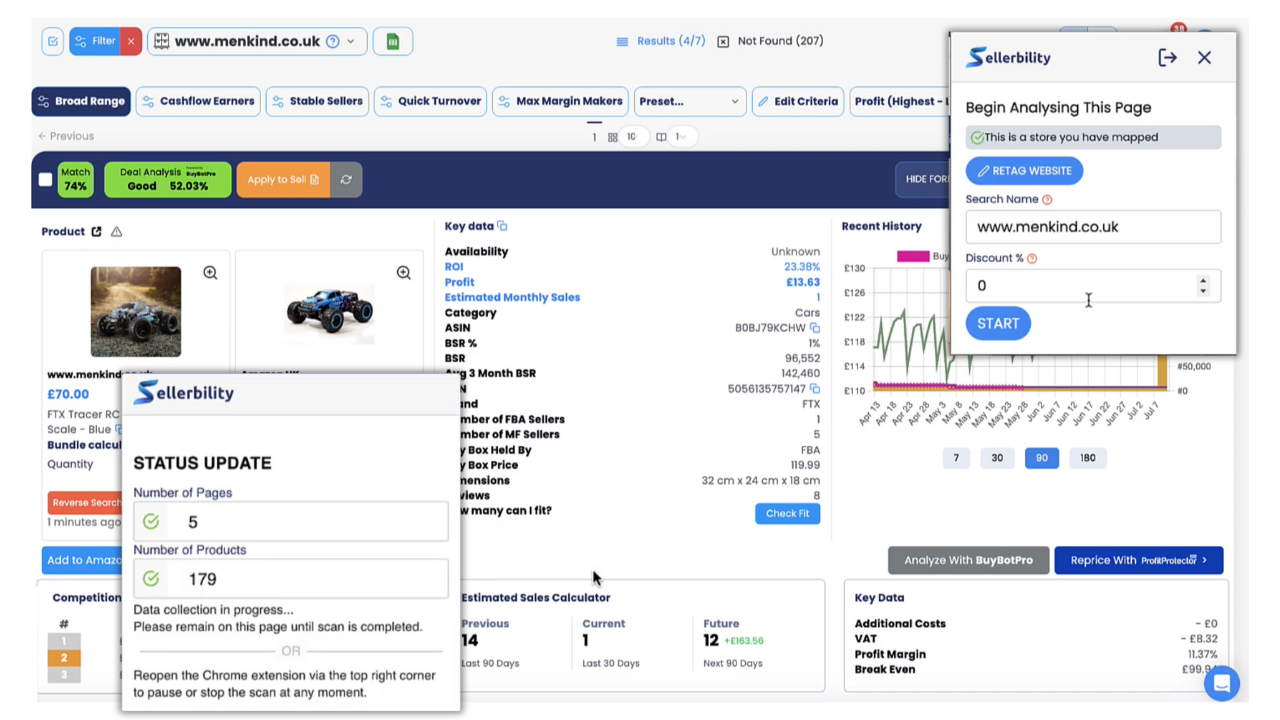Click the START button
This screenshot has height=720, width=1280.
coord(998,324)
